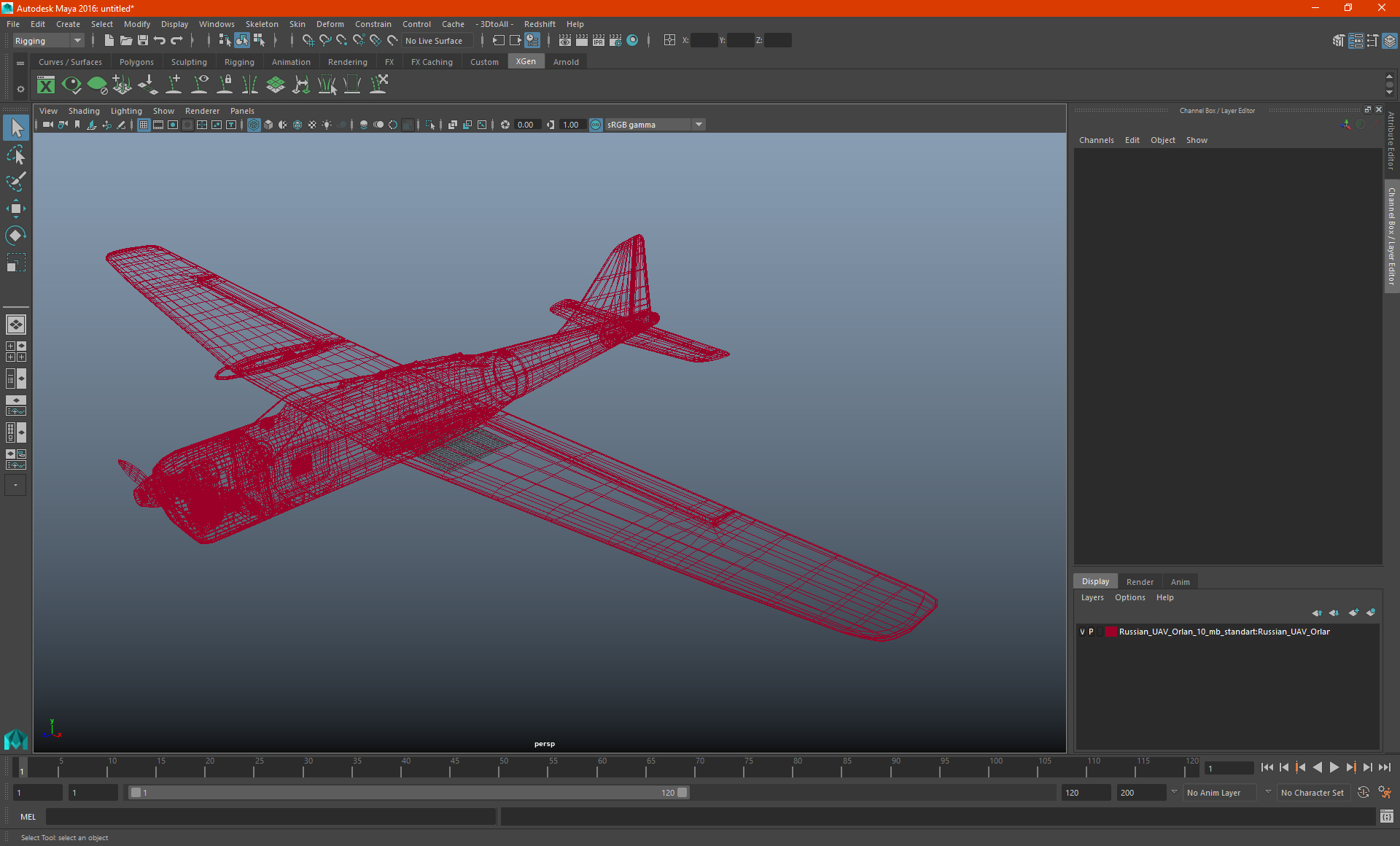Viewport: 1400px width, 846px height.
Task: Open the Deform menu
Action: [x=330, y=24]
